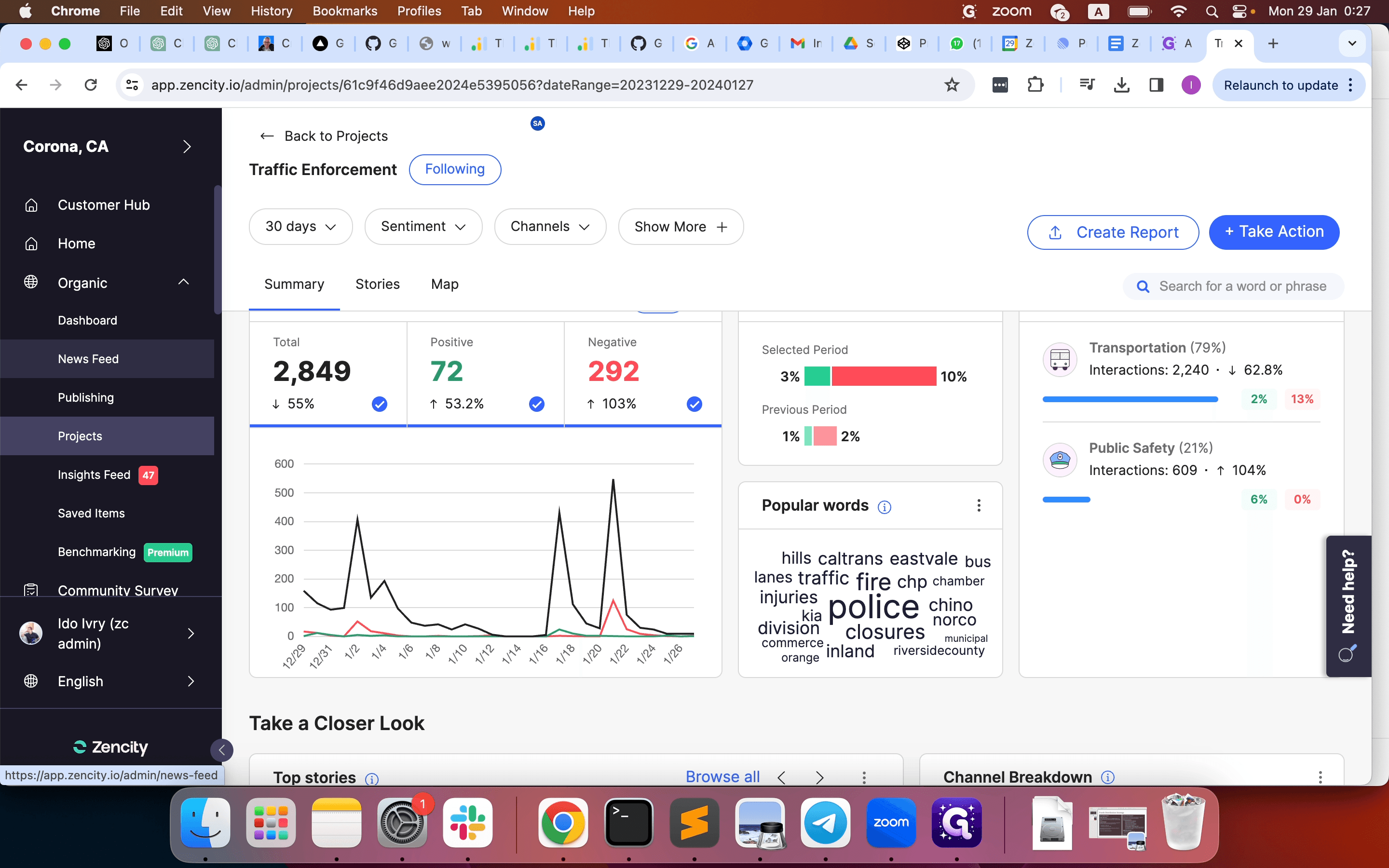Open Customer Hub home icon
Viewport: 1389px width, 868px height.
tap(31, 205)
